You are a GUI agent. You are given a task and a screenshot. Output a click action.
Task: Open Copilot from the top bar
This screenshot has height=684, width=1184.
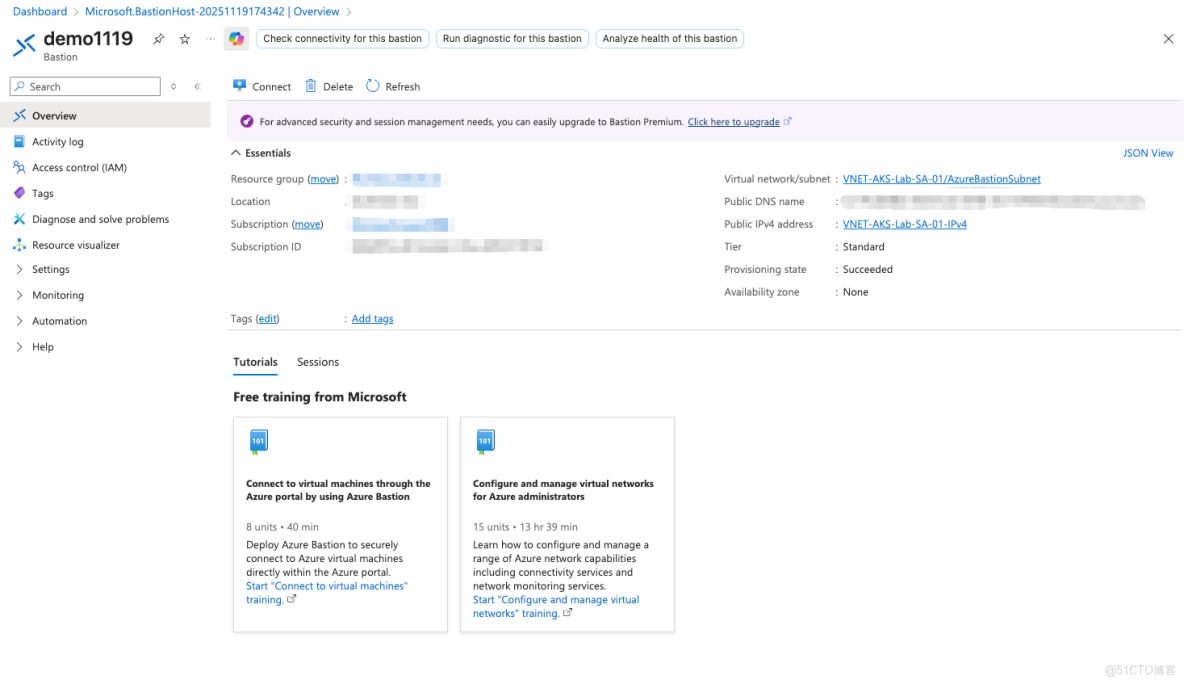[x=234, y=38]
